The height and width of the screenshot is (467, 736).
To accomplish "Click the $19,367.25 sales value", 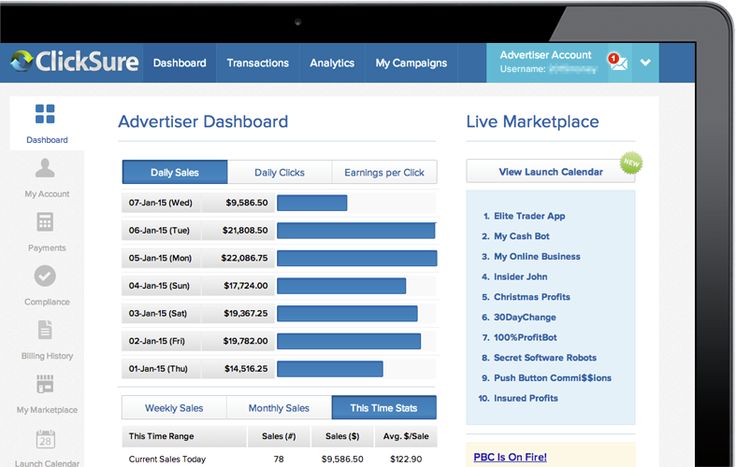I will [x=245, y=313].
